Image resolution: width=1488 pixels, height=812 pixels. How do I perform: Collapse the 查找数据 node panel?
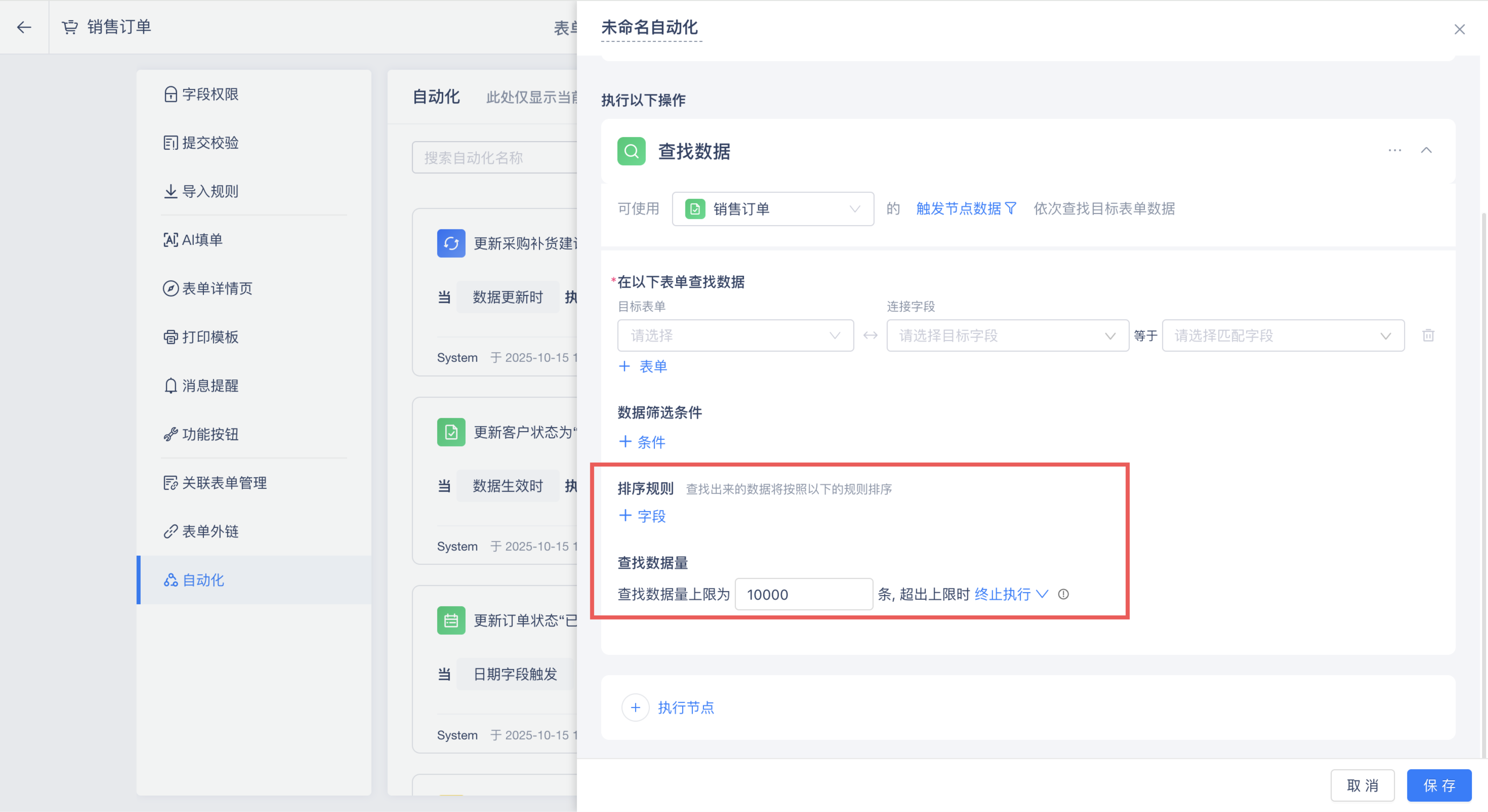[1426, 150]
